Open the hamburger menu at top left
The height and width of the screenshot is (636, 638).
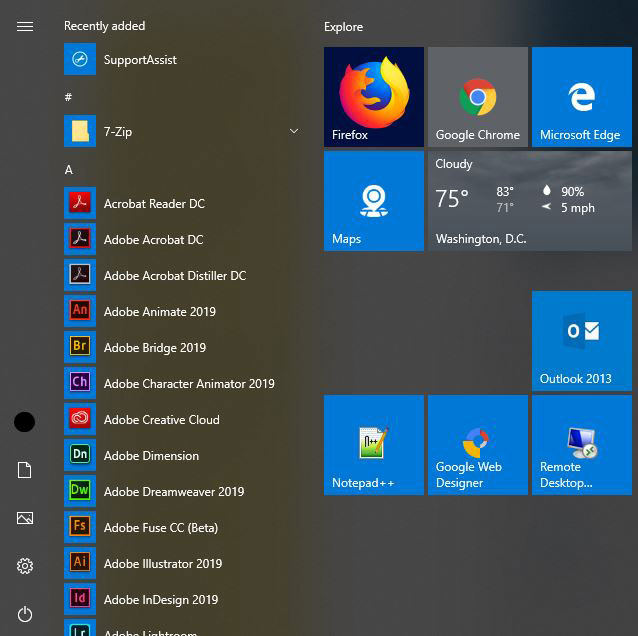coord(25,26)
